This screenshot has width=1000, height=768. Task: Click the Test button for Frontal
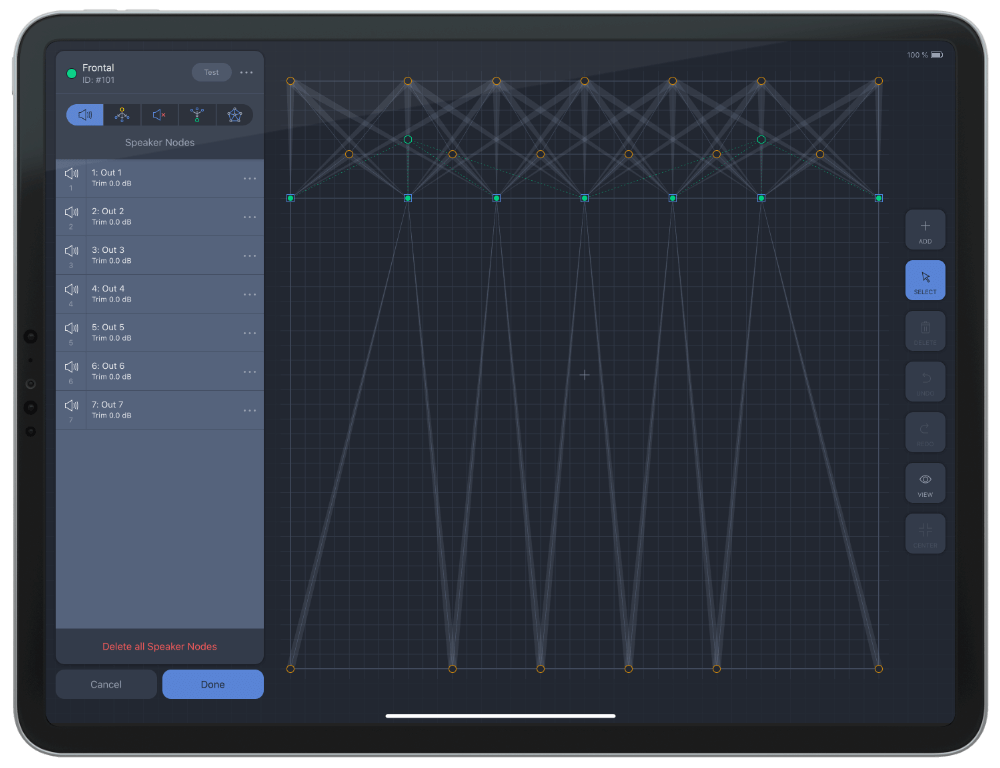211,72
